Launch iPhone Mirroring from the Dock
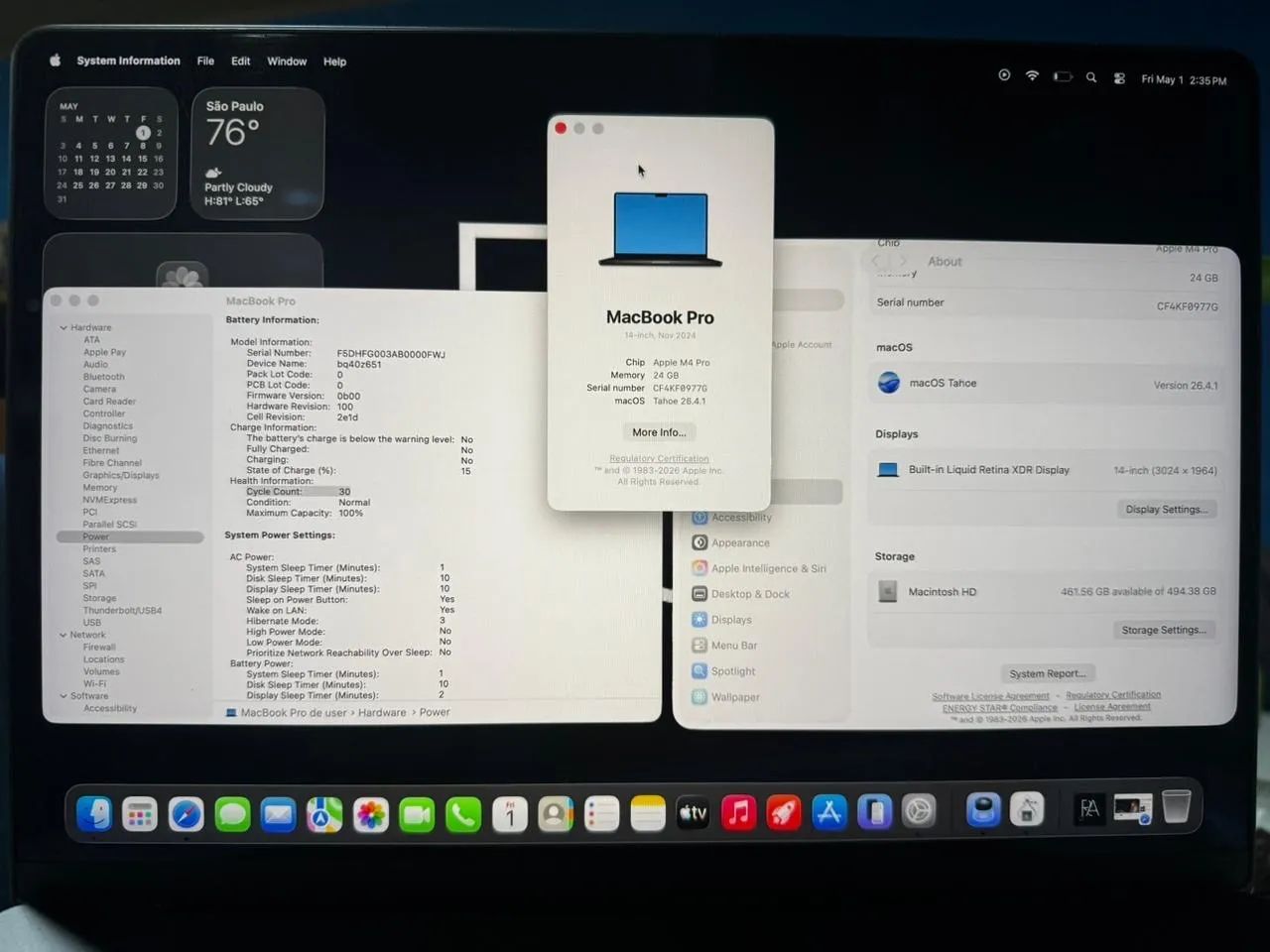 pos(875,812)
